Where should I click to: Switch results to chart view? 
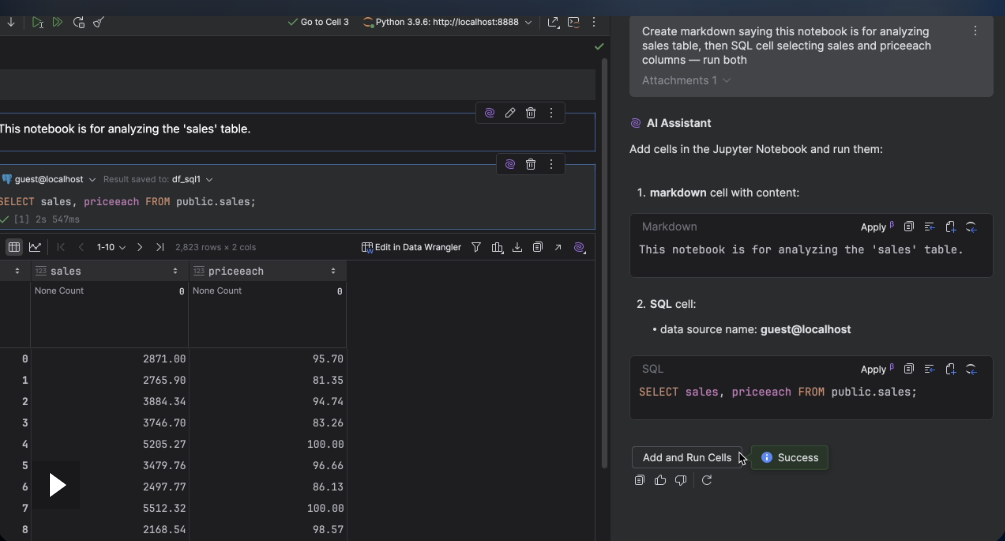35,247
